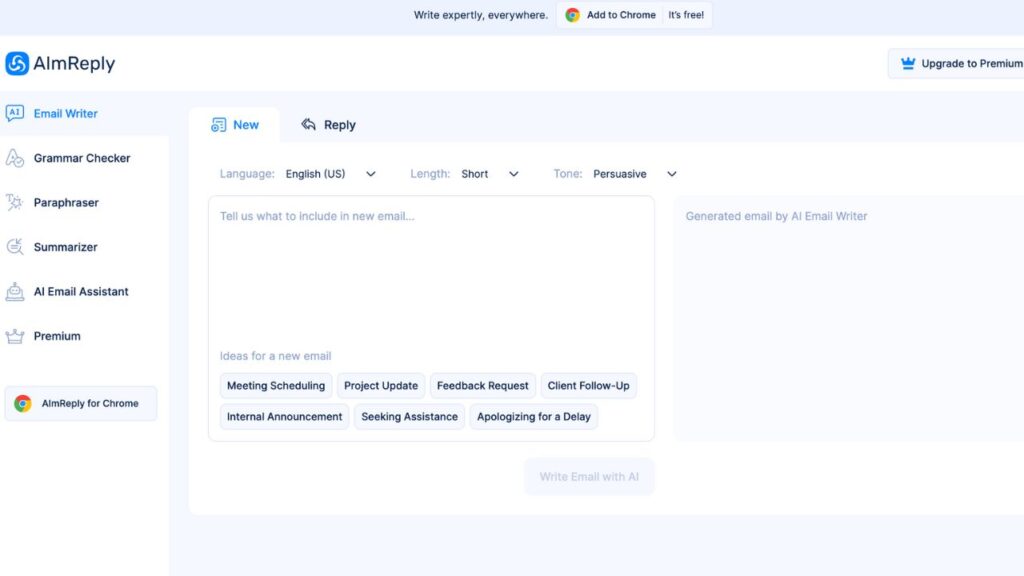Click the generated email output panel

(x=849, y=318)
